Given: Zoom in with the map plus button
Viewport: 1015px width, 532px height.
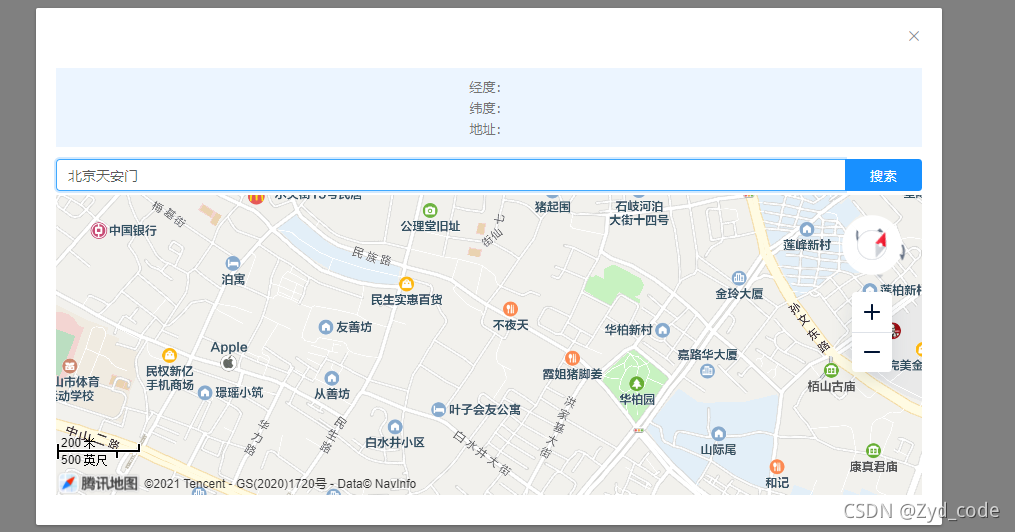Looking at the screenshot, I should click(872, 313).
